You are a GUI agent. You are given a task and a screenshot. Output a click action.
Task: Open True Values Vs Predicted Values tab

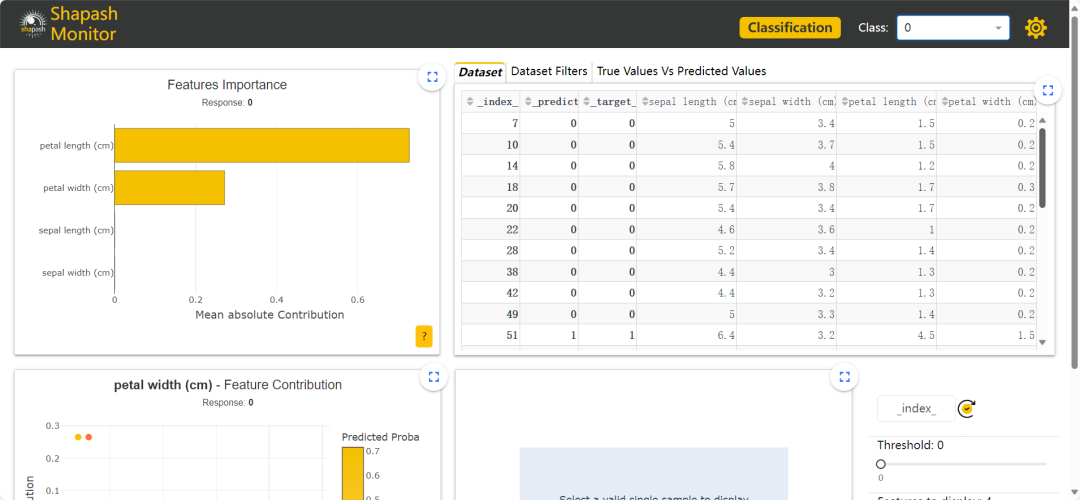coord(681,72)
